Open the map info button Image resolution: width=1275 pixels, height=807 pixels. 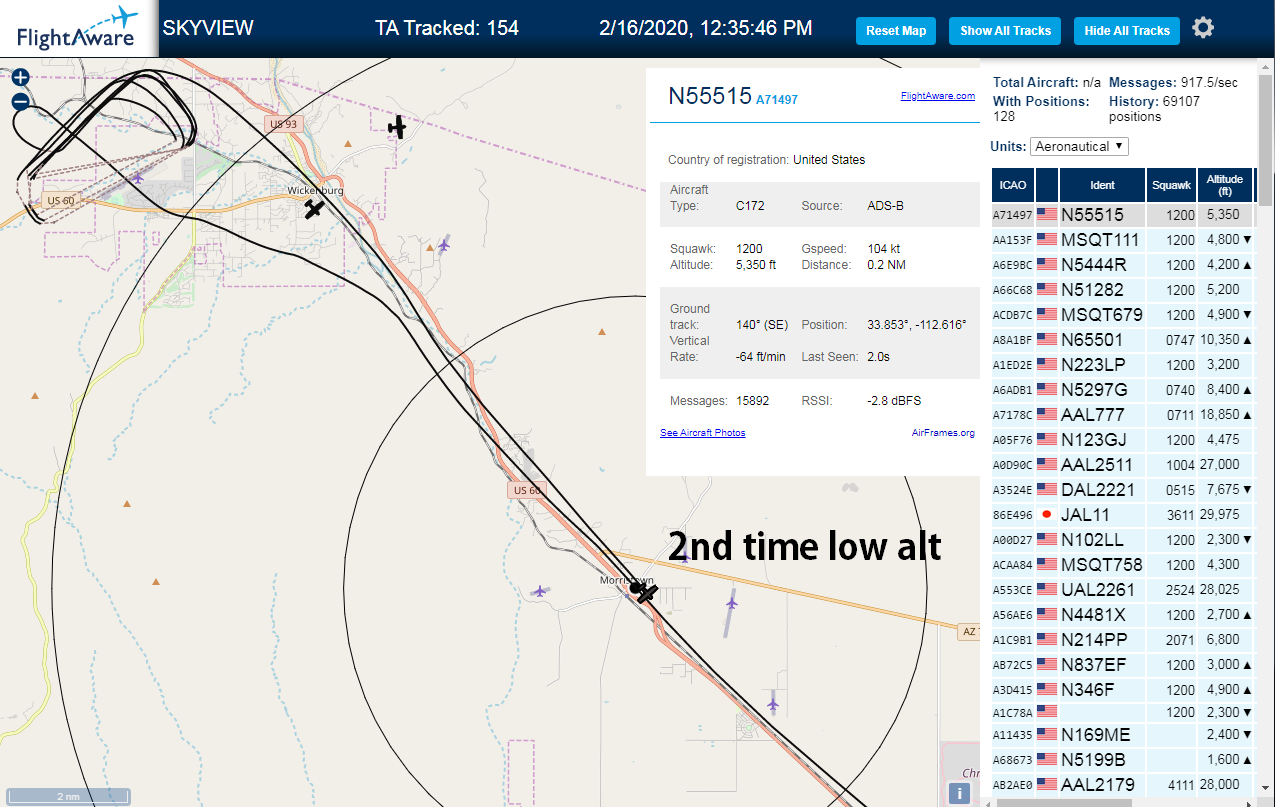coord(960,793)
